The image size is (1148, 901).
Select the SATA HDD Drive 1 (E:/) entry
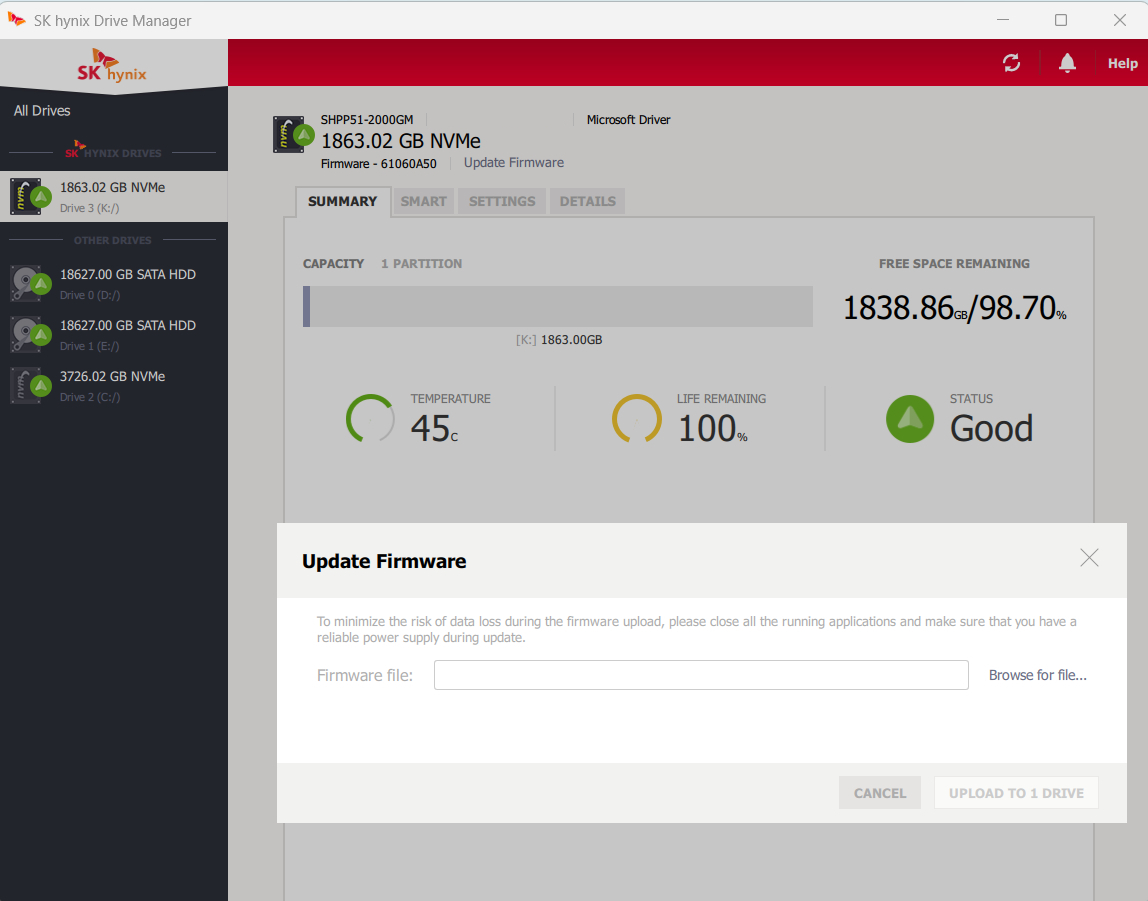pos(113,334)
